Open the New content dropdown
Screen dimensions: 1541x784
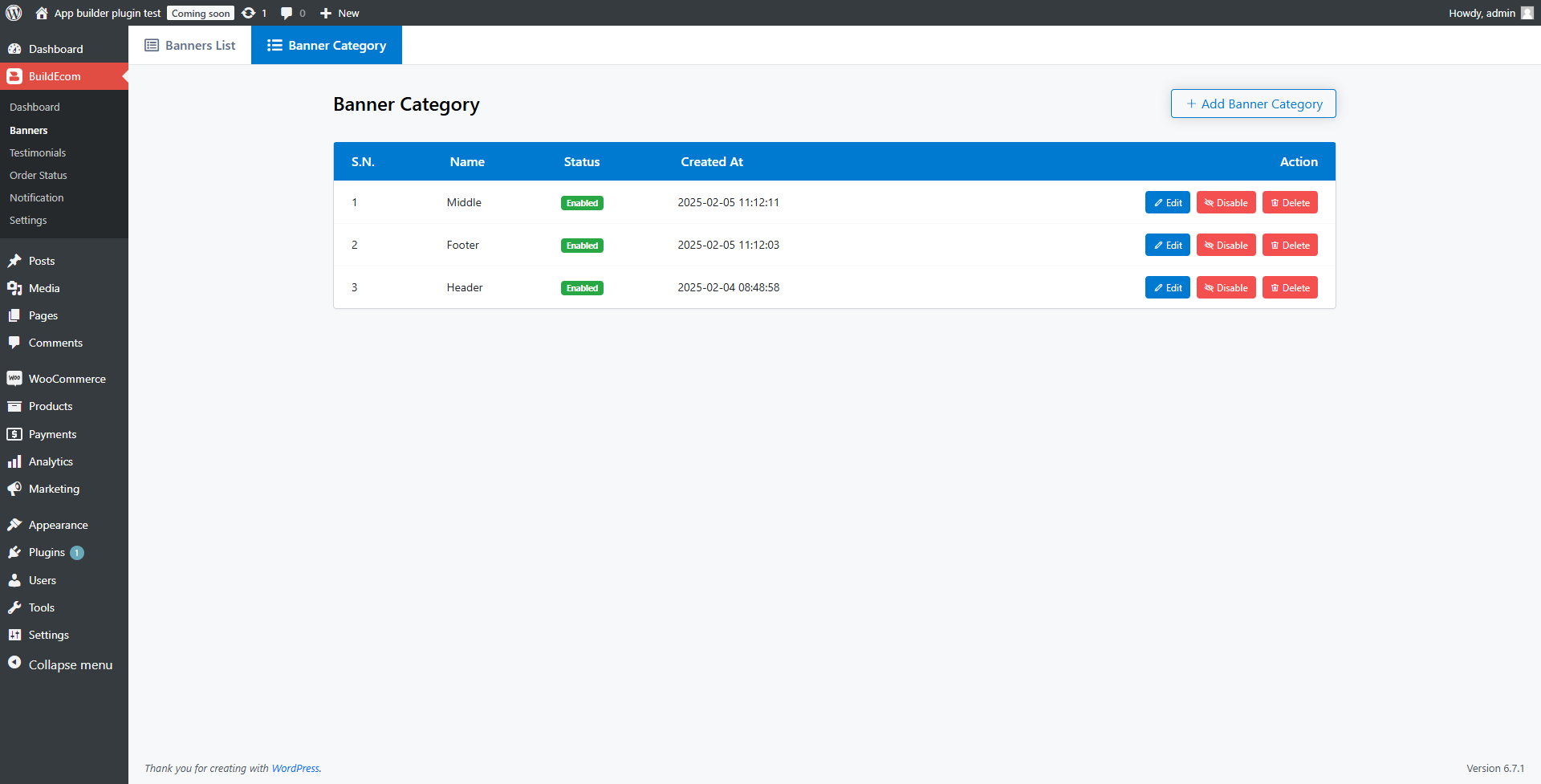coord(340,13)
